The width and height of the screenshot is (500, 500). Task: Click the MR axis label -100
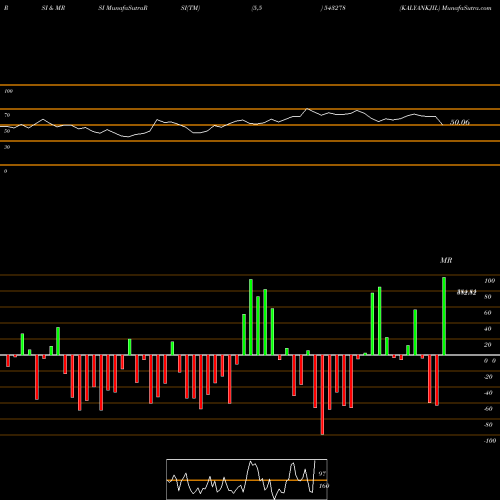point(490,441)
